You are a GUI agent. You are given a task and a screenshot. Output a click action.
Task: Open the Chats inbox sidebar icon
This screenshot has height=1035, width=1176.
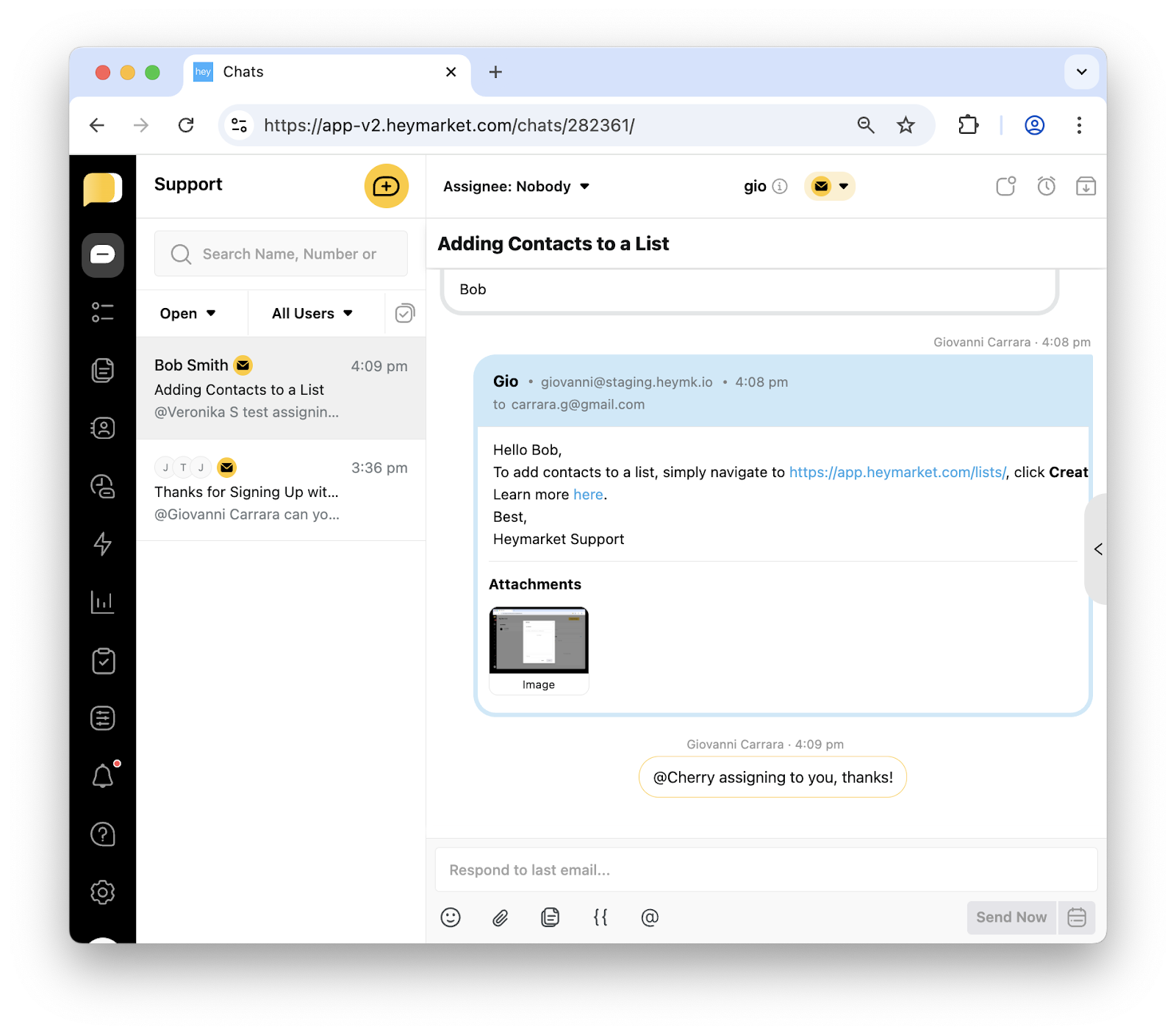tap(102, 255)
